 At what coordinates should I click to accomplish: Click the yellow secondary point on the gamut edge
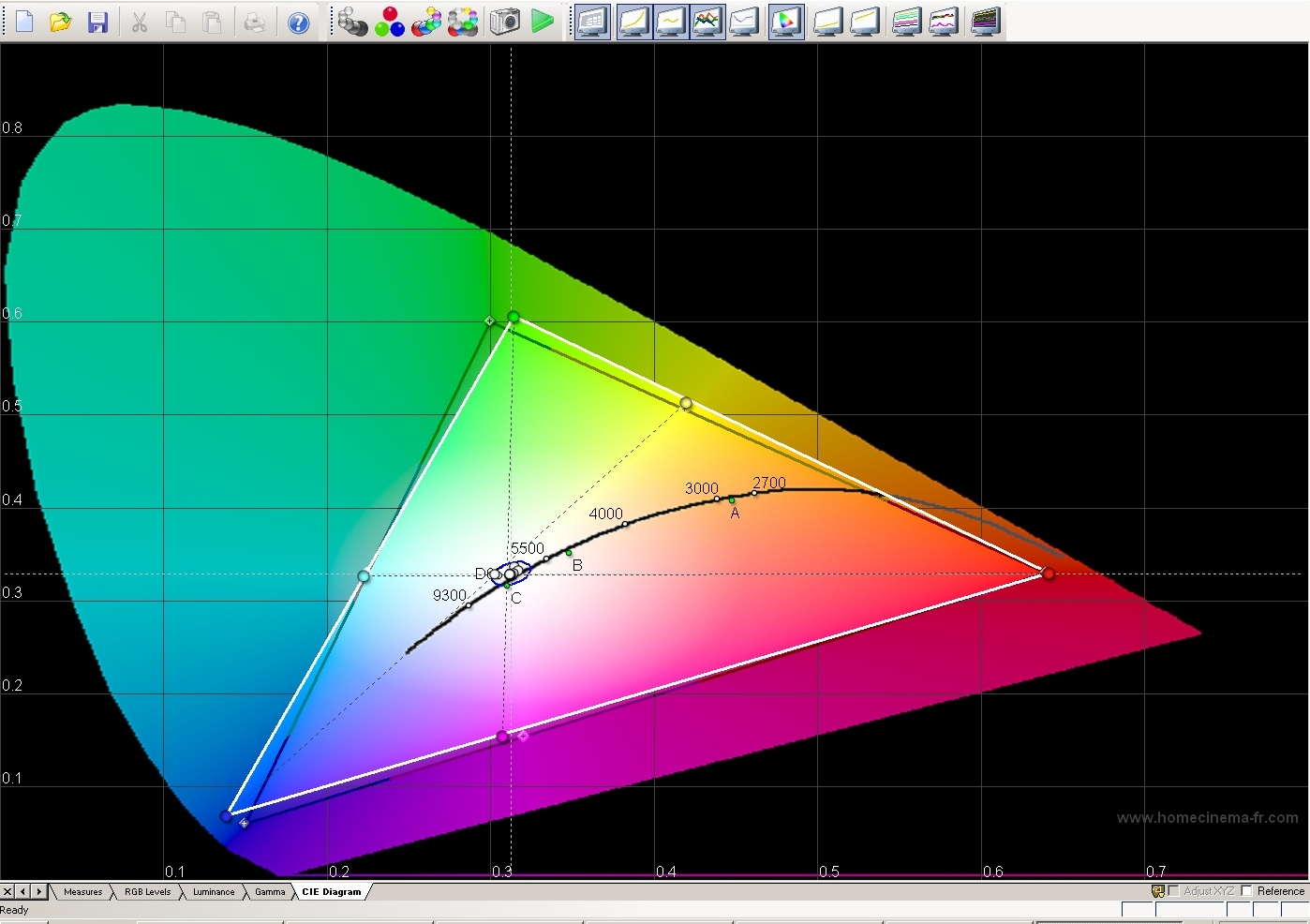pyautogui.click(x=686, y=403)
